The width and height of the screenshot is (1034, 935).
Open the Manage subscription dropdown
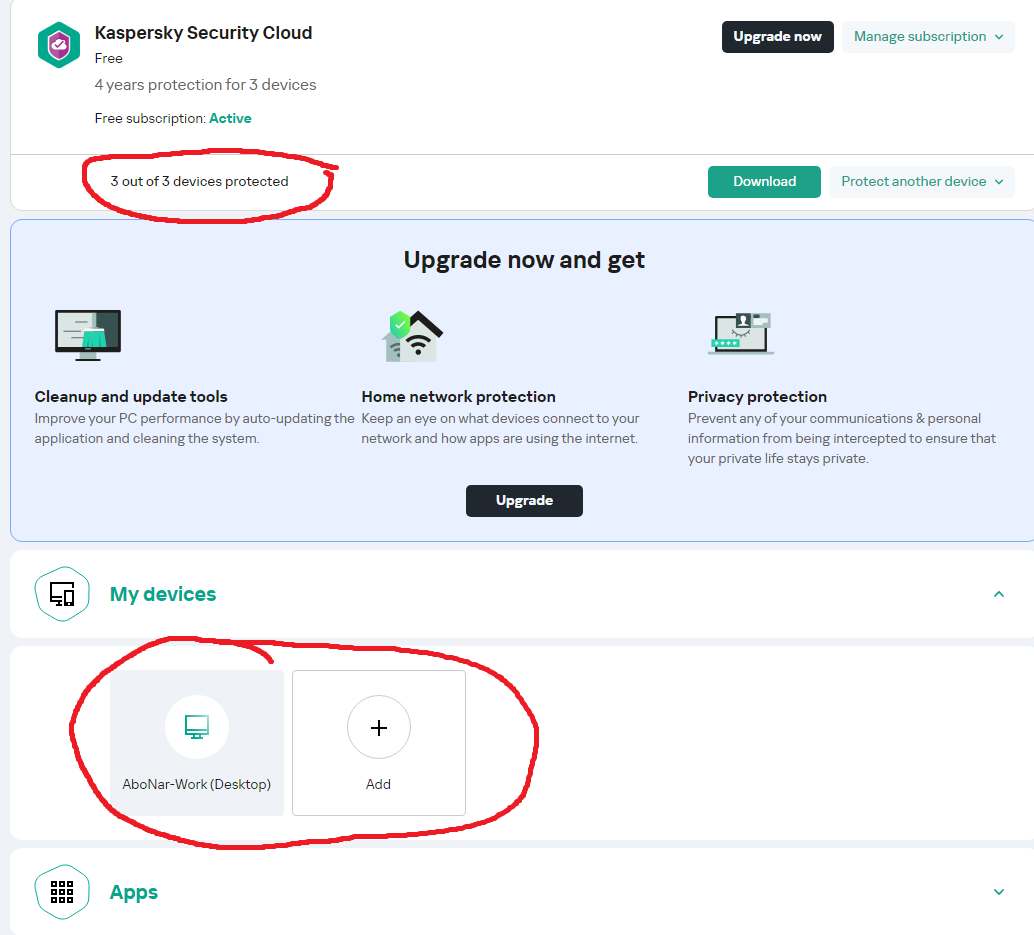click(x=928, y=37)
